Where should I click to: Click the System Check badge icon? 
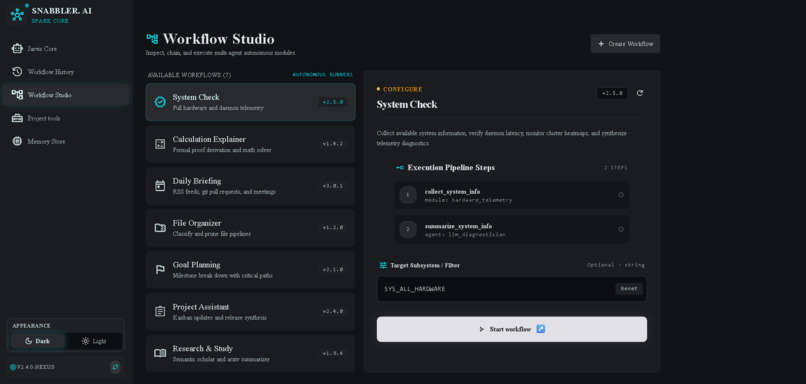click(x=160, y=102)
